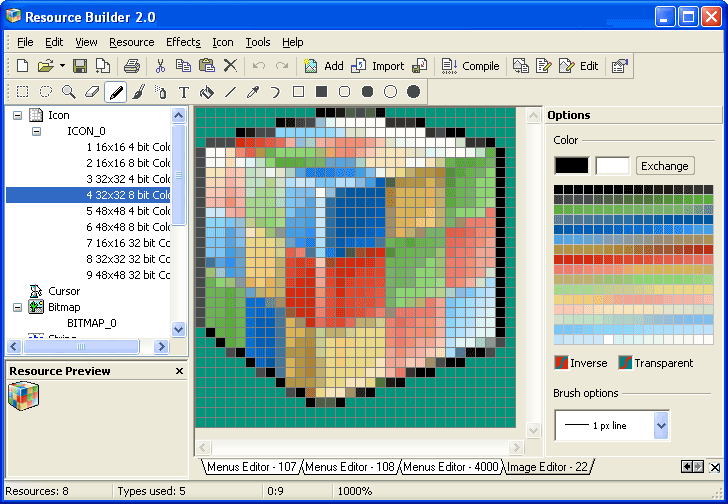Open the brush line width dropdown

(x=661, y=425)
